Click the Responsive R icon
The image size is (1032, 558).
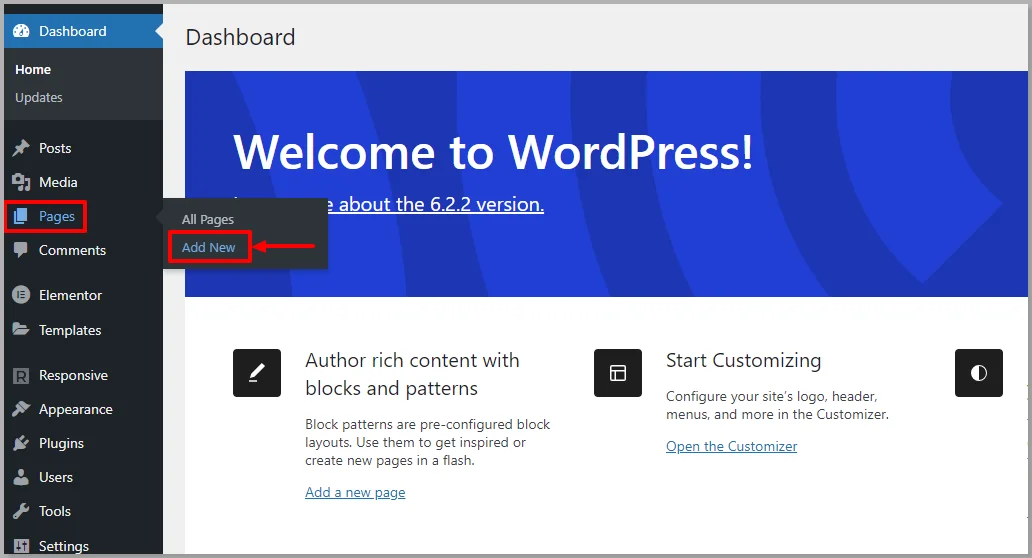[21, 376]
